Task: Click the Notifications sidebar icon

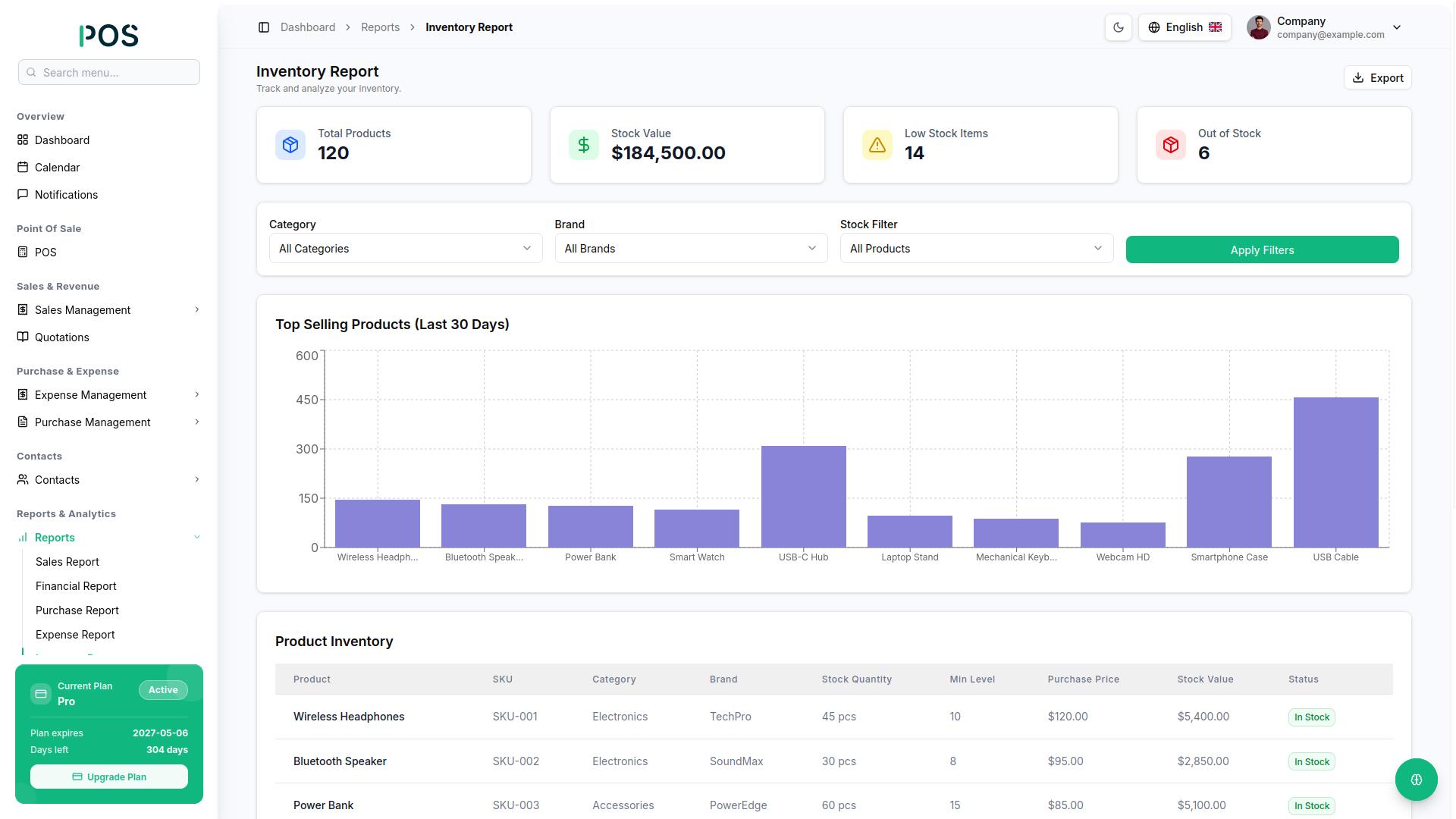Action: coord(23,194)
